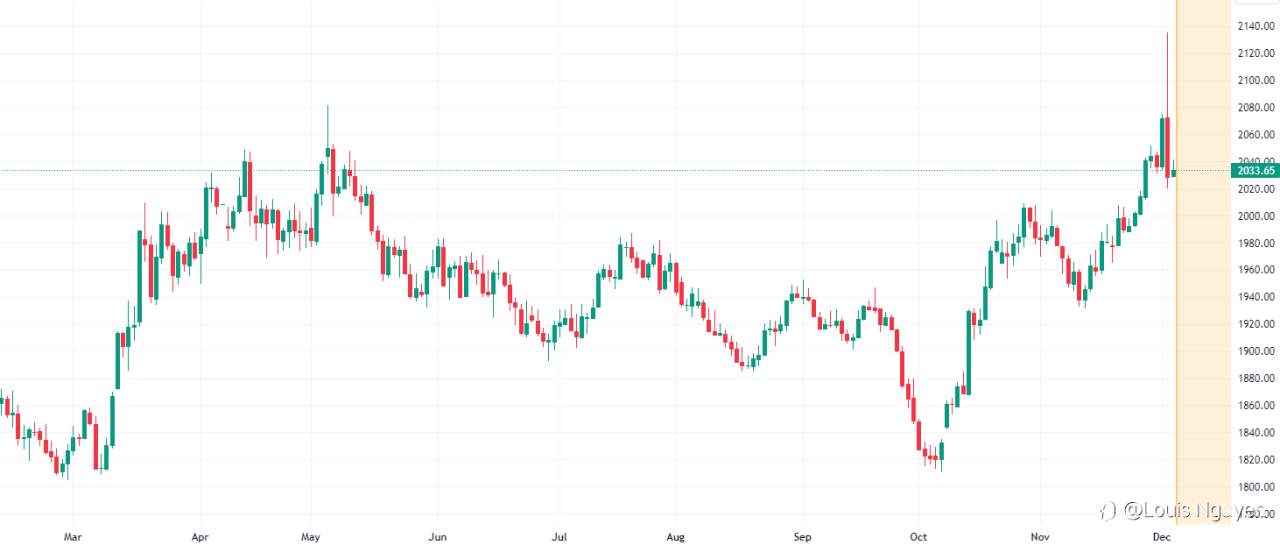The image size is (1280, 545).
Task: Select the Apr label on the time axis
Action: pyautogui.click(x=200, y=537)
